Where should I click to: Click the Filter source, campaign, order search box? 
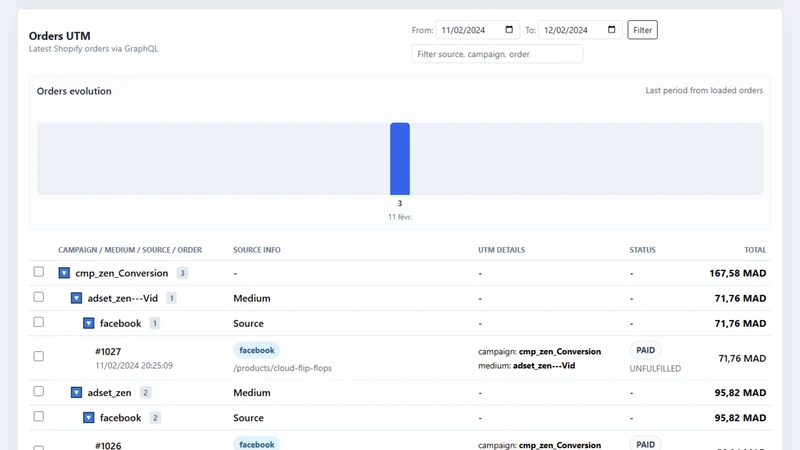pyautogui.click(x=497, y=54)
